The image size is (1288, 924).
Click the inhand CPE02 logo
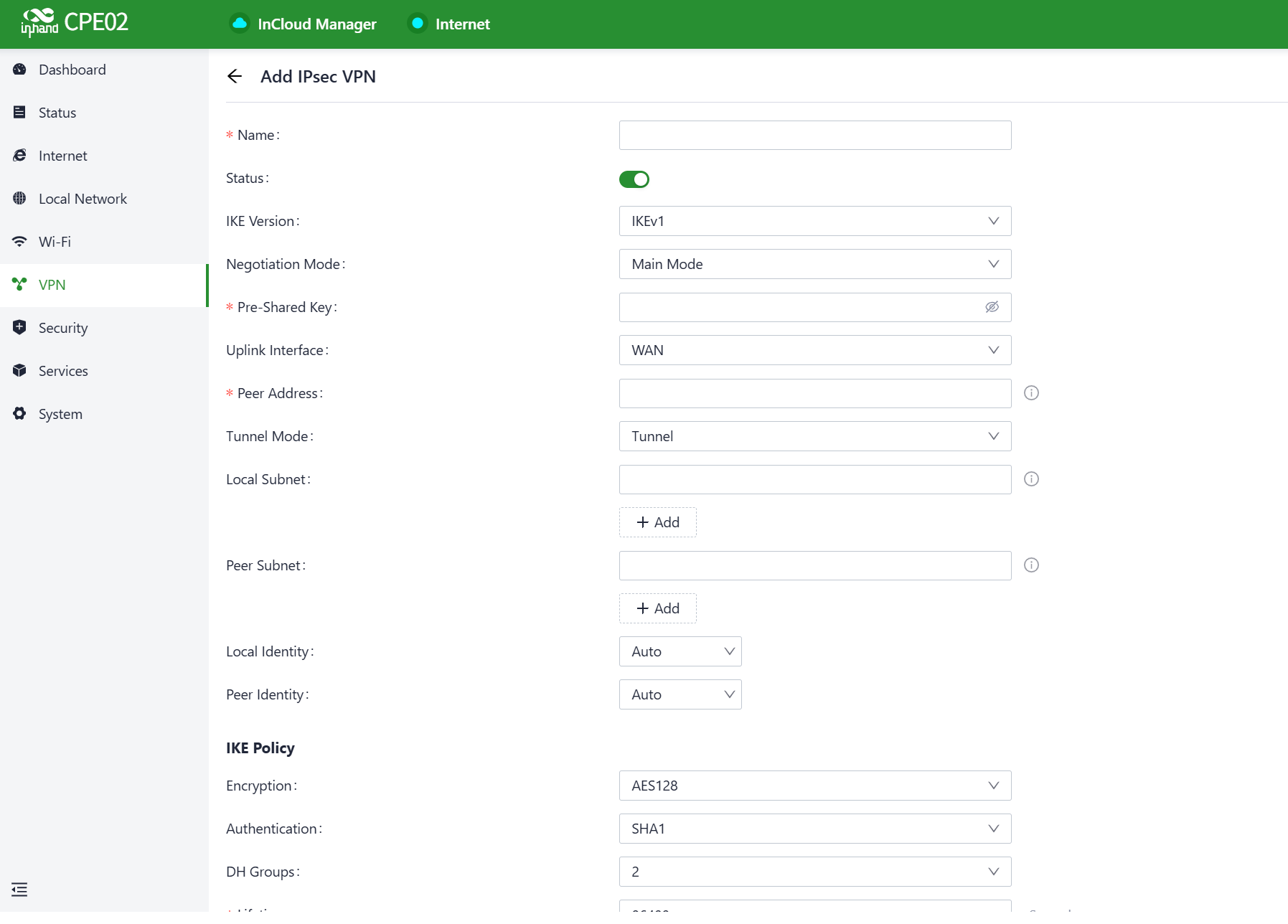point(75,23)
